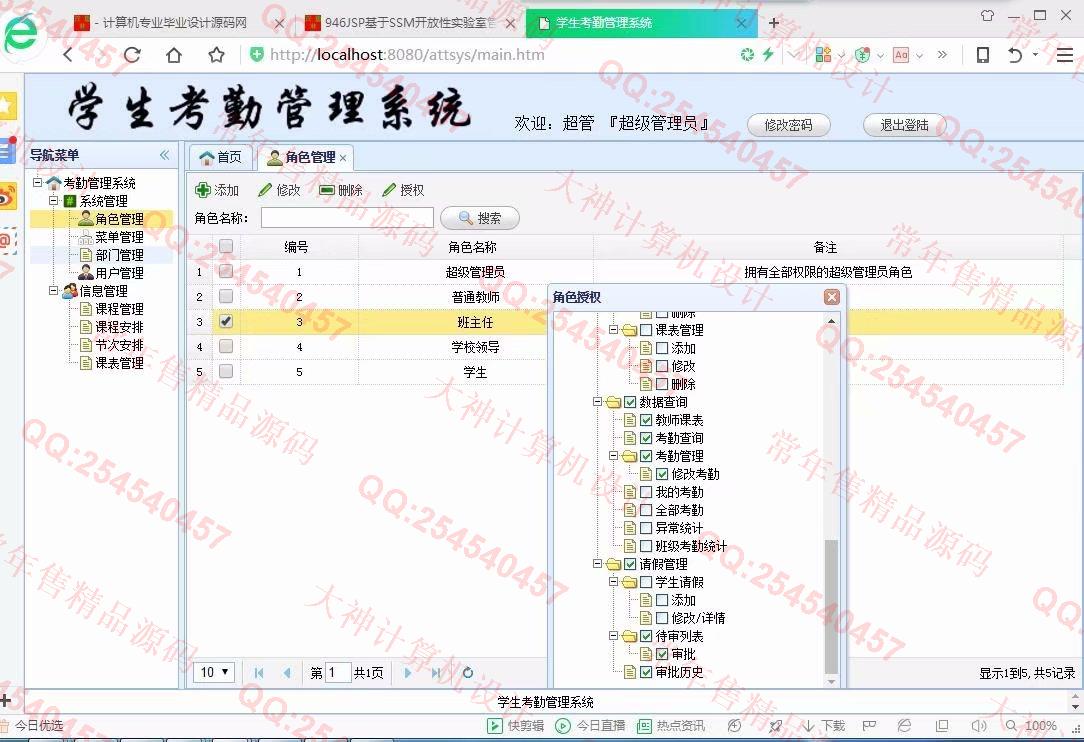Close the 角色授权 dialog
Image resolution: width=1084 pixels, height=742 pixels.
coord(831,297)
